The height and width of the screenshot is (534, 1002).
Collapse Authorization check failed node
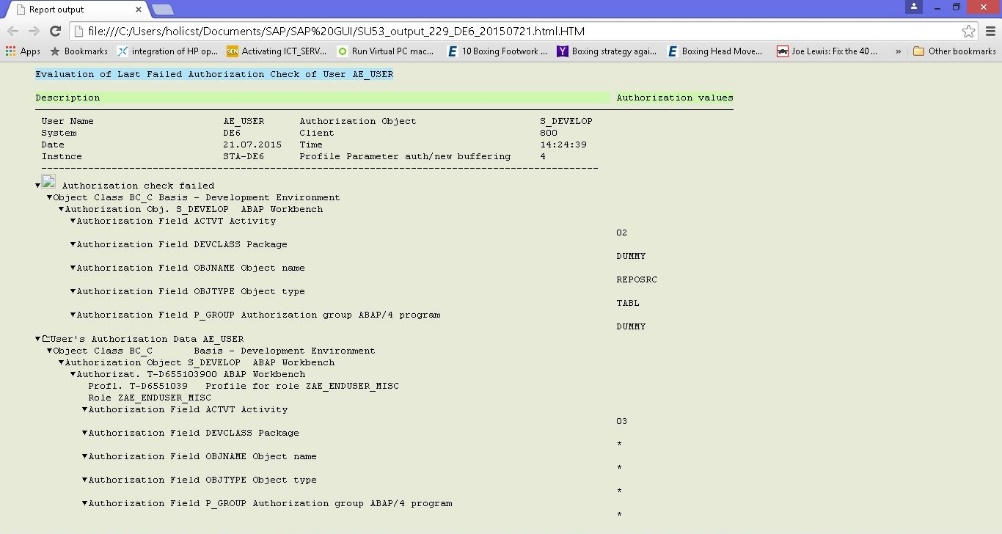click(x=38, y=185)
